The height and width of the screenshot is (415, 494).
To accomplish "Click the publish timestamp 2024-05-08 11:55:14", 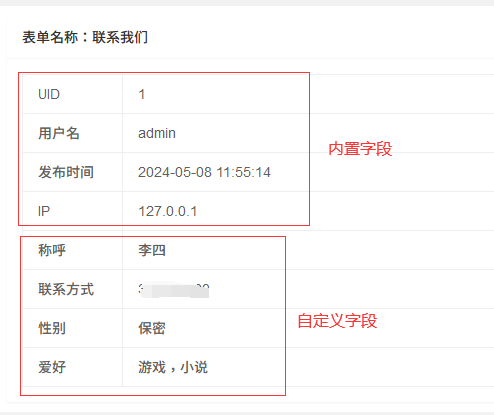I will 204,172.
